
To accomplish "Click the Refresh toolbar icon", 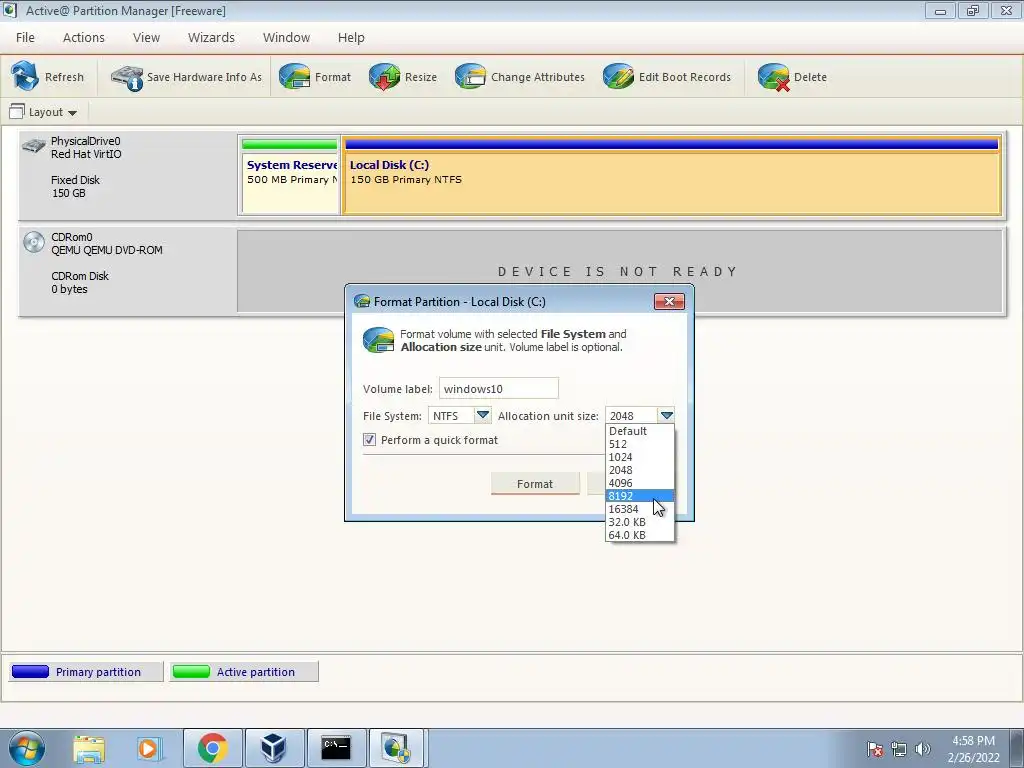I will [25, 76].
